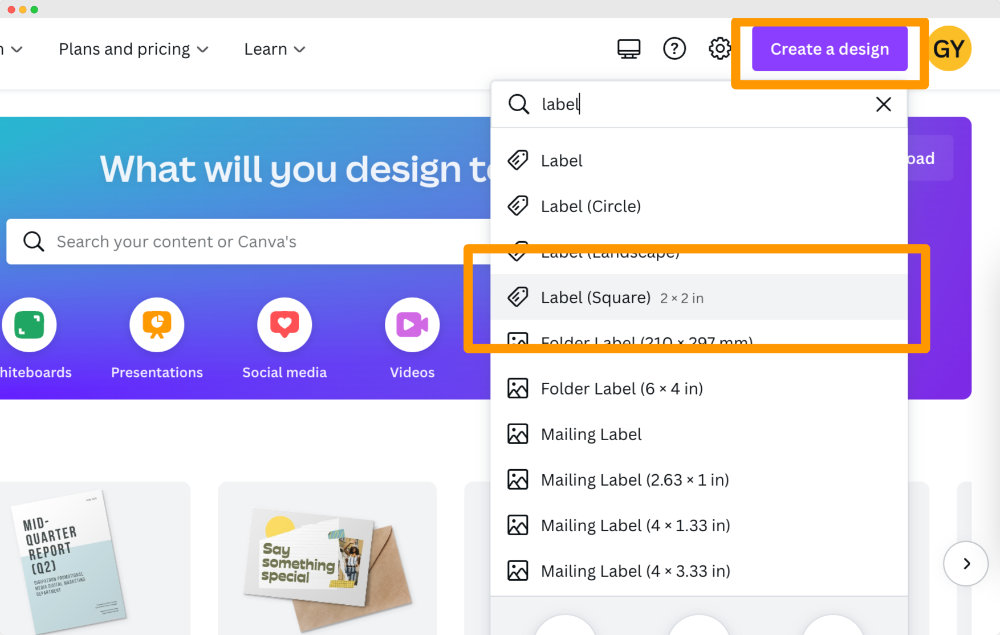
Task: Select Mailing Label (2.63 × 1 in)
Action: (699, 479)
